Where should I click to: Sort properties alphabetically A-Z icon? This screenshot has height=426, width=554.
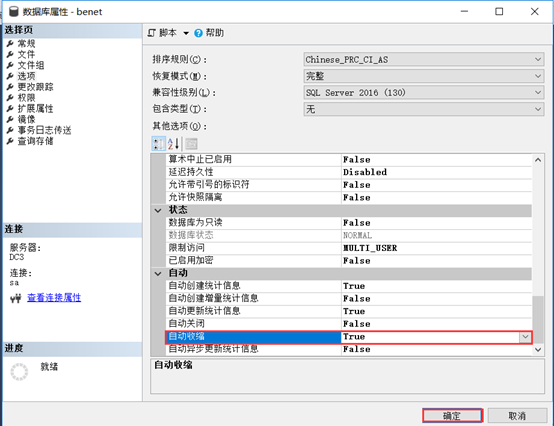point(173,144)
